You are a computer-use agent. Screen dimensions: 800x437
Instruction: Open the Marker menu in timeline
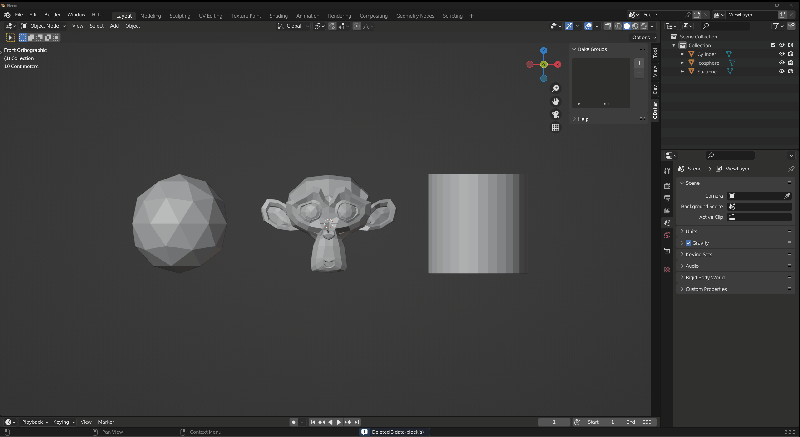[106, 422]
